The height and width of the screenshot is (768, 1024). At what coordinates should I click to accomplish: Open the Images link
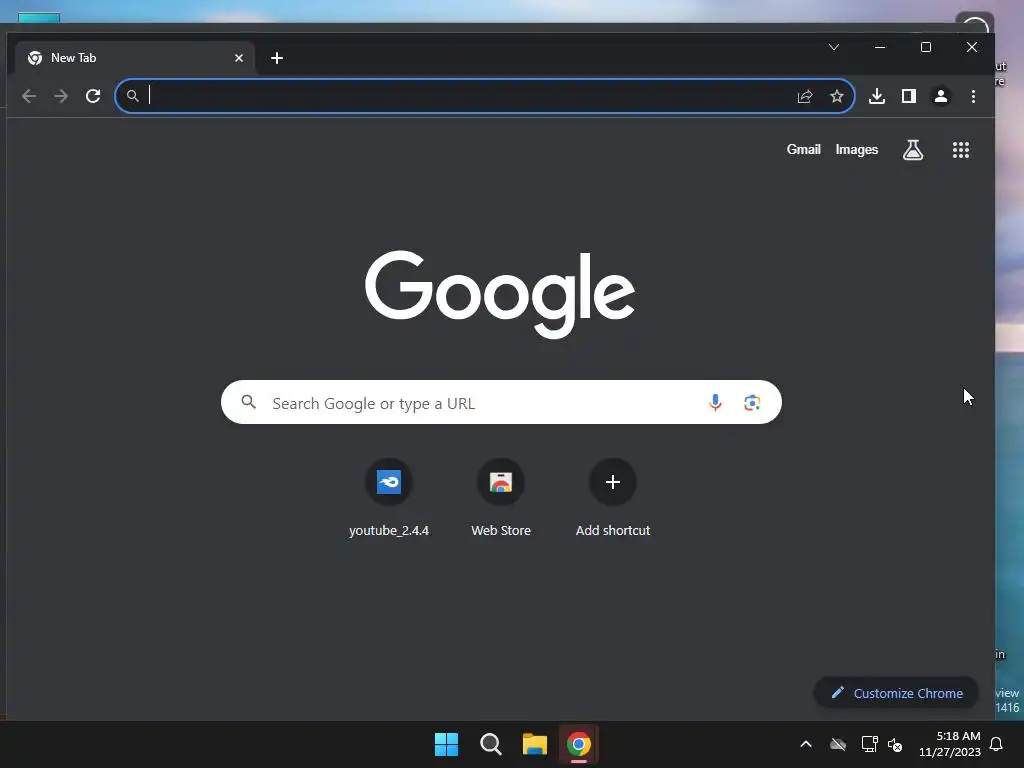[856, 150]
